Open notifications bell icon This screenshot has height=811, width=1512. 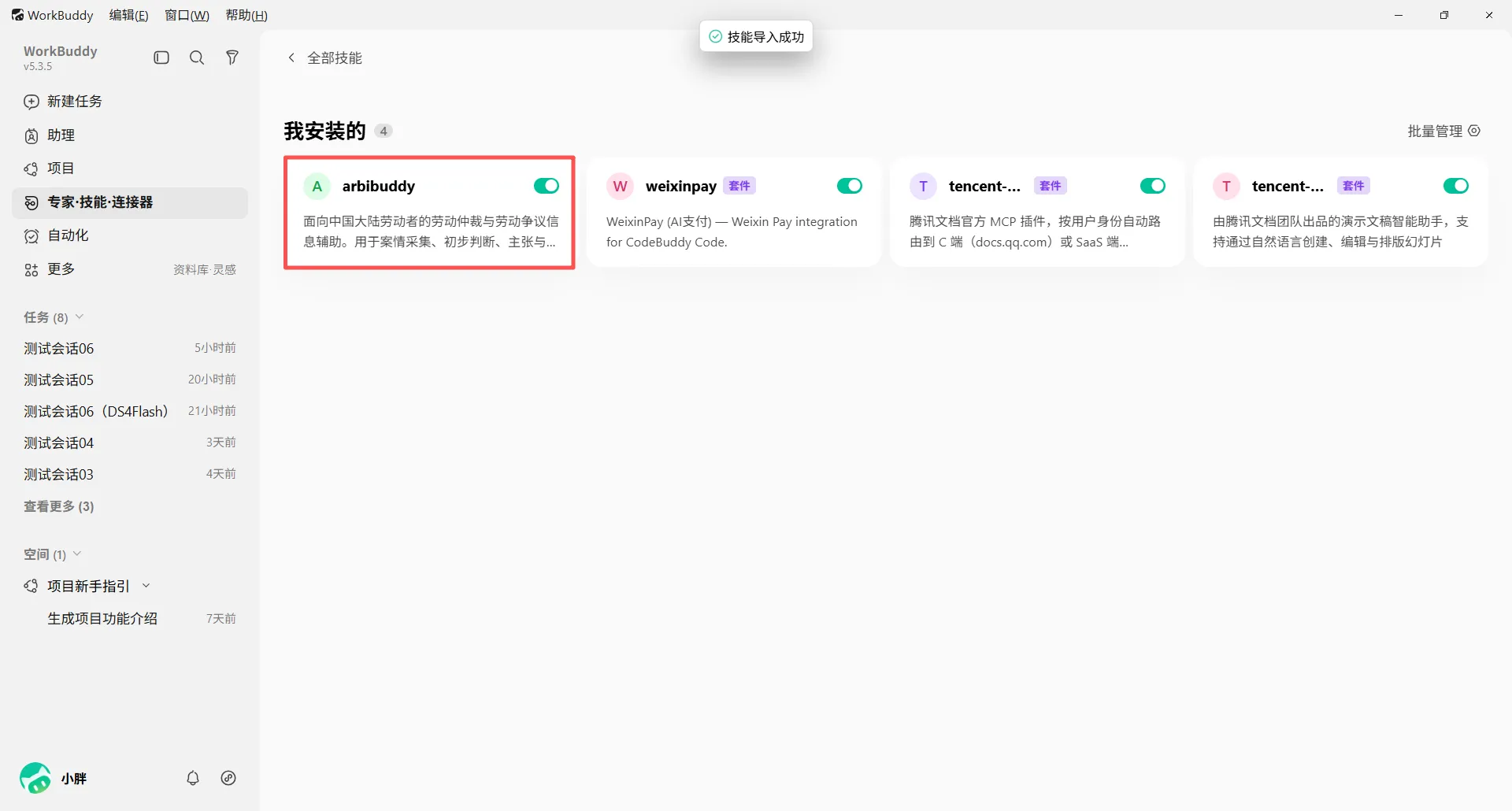193,778
